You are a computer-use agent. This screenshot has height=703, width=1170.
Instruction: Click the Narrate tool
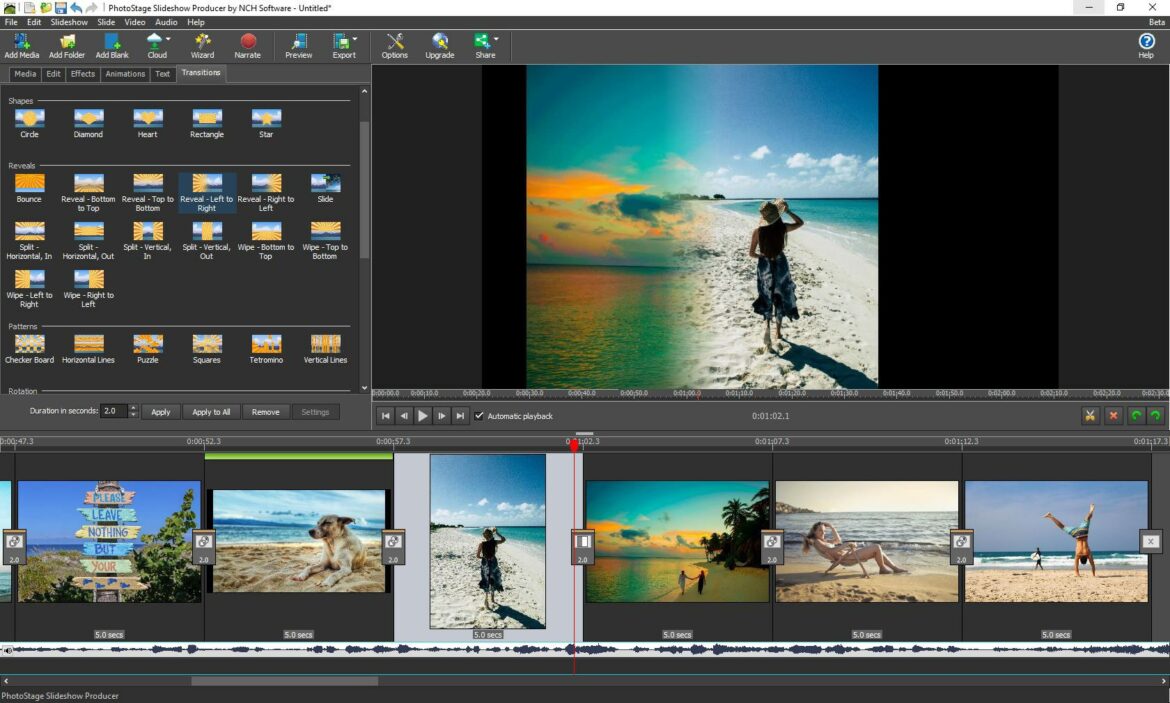click(x=247, y=45)
